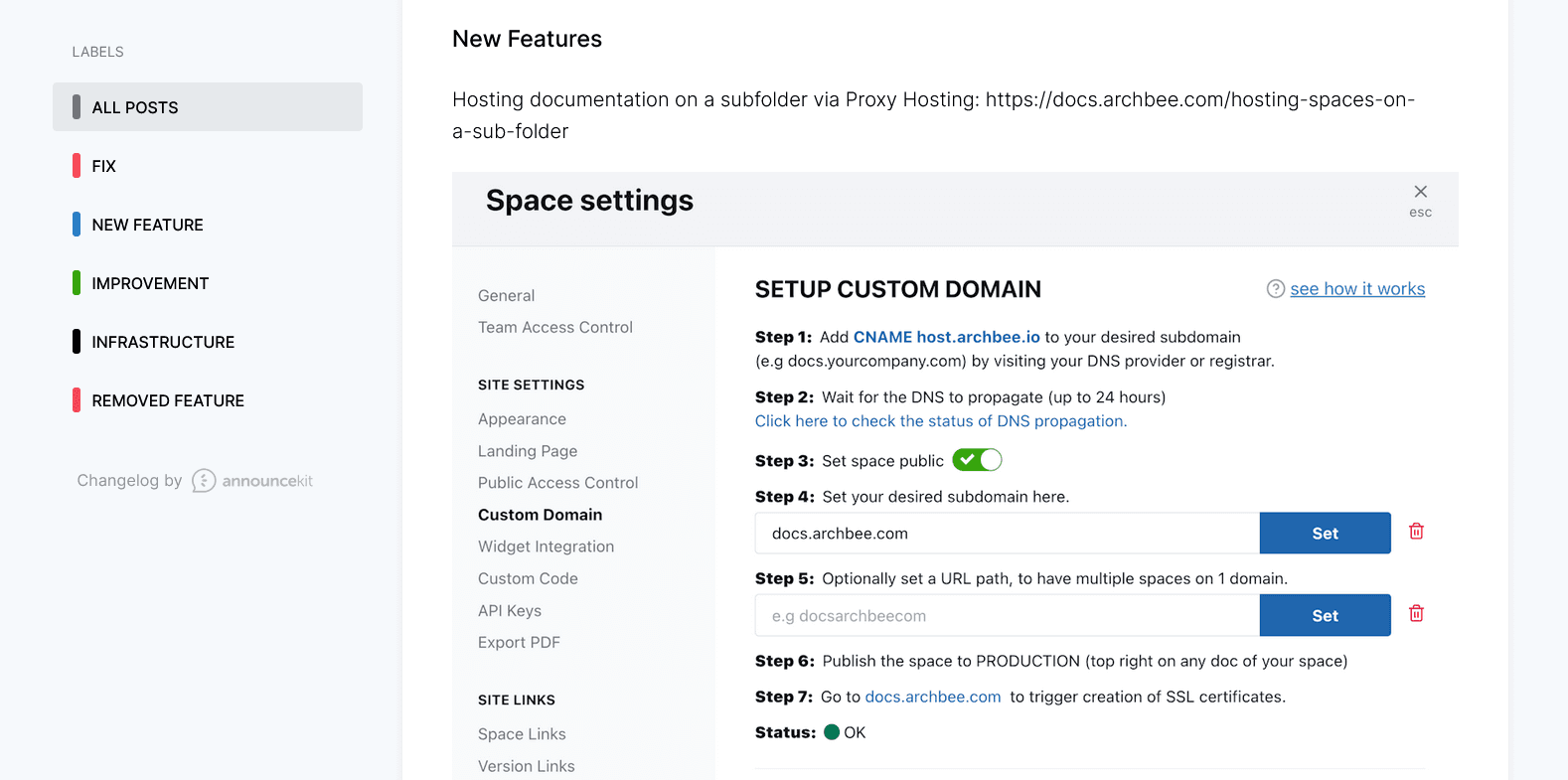Open Appearance settings

pos(522,419)
